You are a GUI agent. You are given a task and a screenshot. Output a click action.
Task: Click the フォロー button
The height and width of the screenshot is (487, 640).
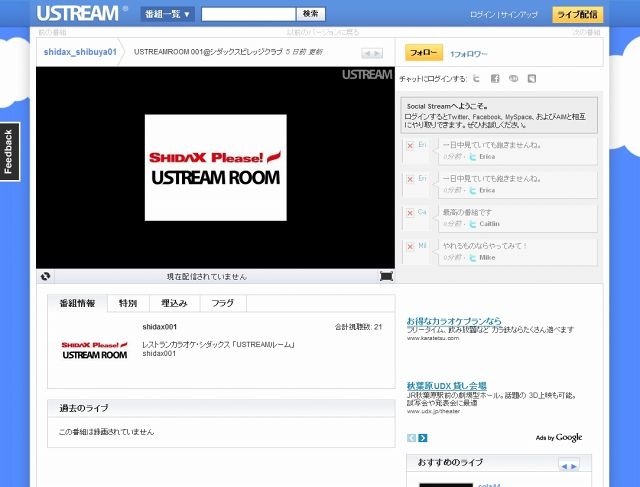pyautogui.click(x=424, y=53)
